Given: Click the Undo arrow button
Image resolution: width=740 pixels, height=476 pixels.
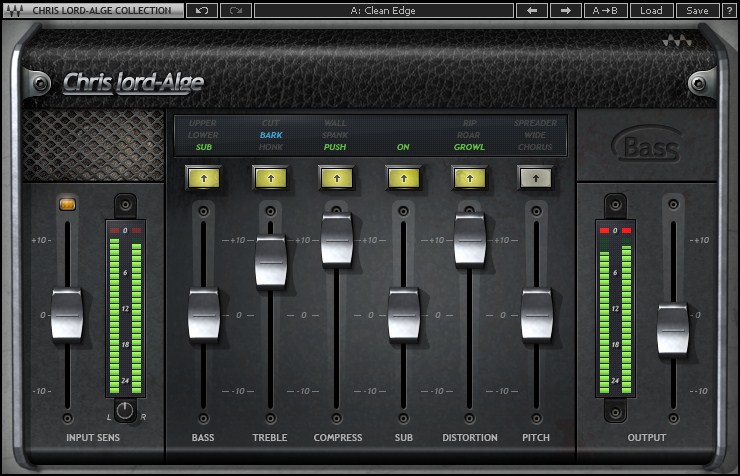Looking at the screenshot, I should [x=201, y=10].
